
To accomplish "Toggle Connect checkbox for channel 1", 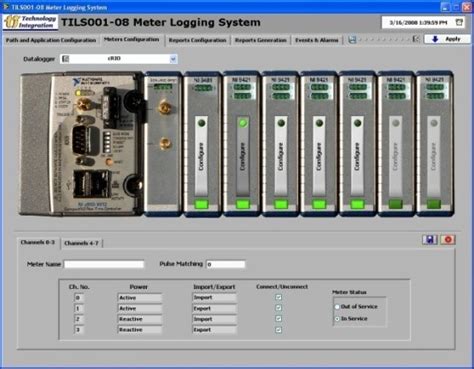I will [x=279, y=308].
